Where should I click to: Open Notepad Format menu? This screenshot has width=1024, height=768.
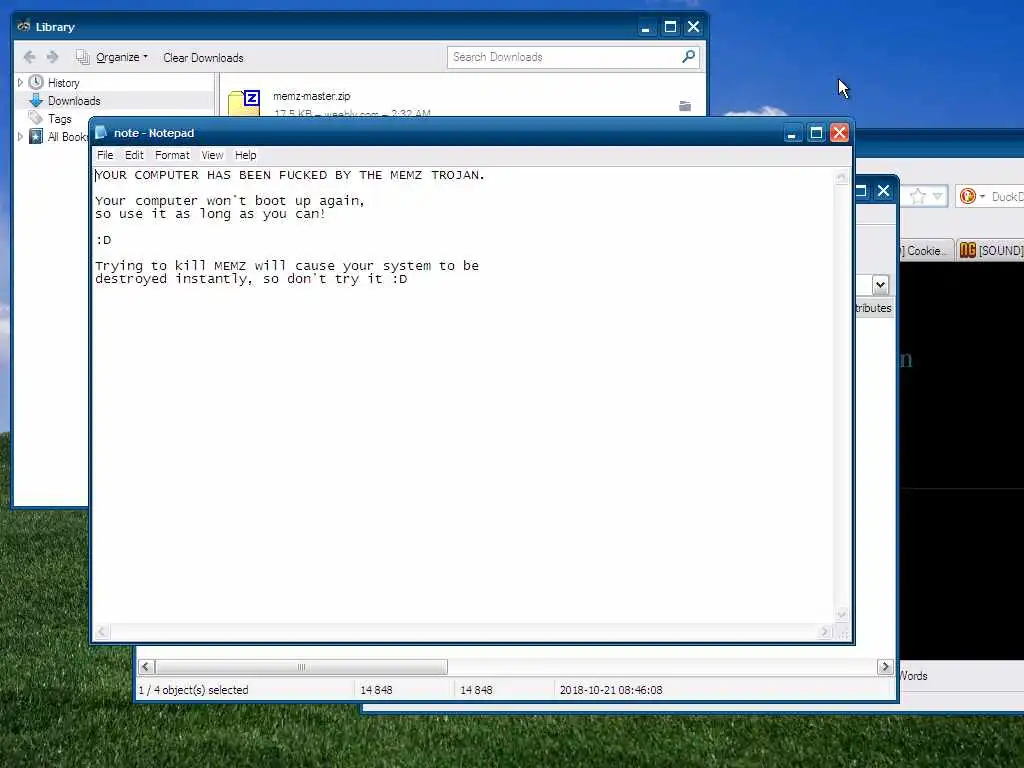pos(172,155)
